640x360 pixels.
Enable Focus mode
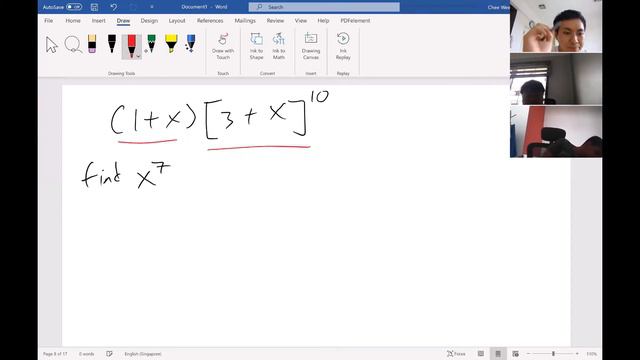[456, 354]
